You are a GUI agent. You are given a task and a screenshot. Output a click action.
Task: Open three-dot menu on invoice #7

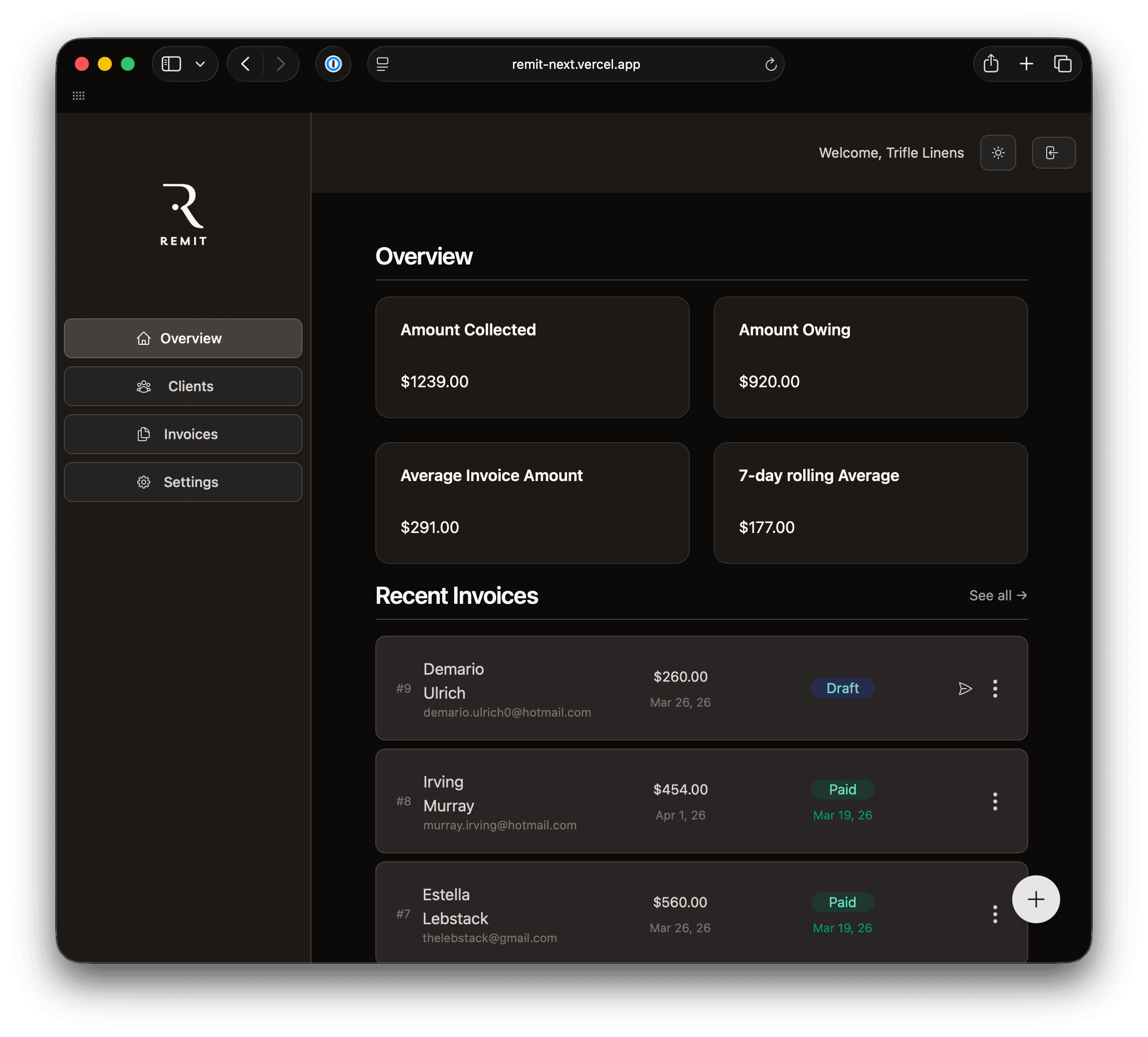point(995,914)
